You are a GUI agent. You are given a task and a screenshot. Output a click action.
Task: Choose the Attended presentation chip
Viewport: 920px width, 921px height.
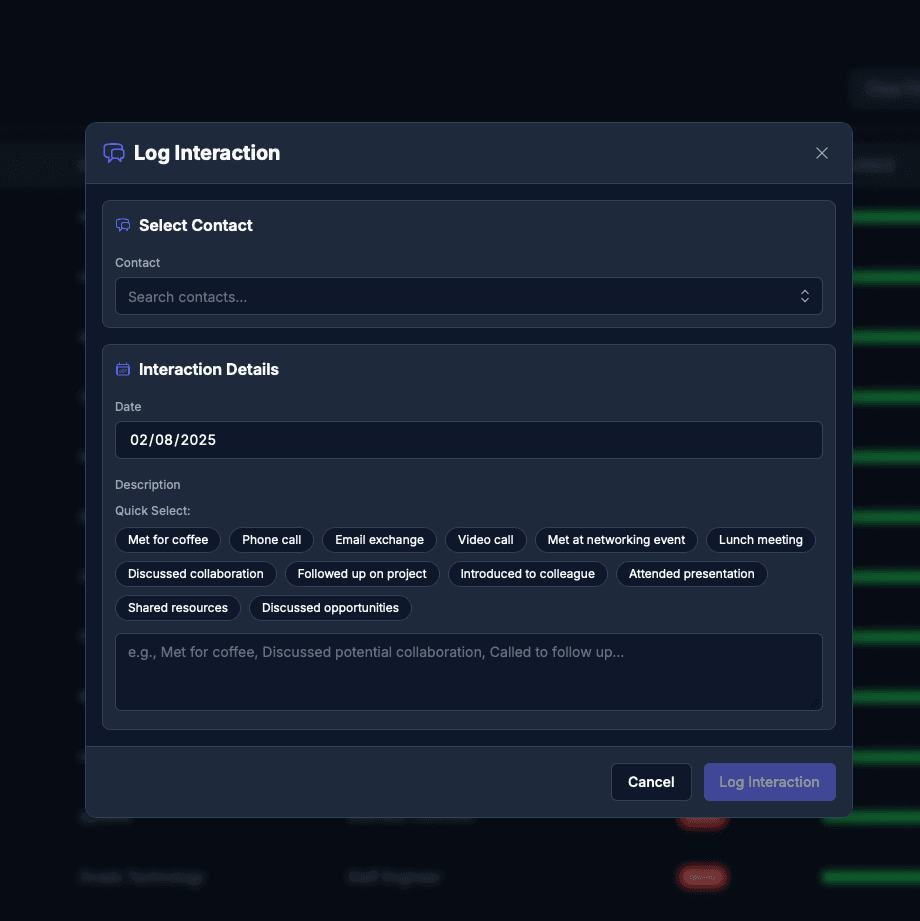pyautogui.click(x=691, y=574)
